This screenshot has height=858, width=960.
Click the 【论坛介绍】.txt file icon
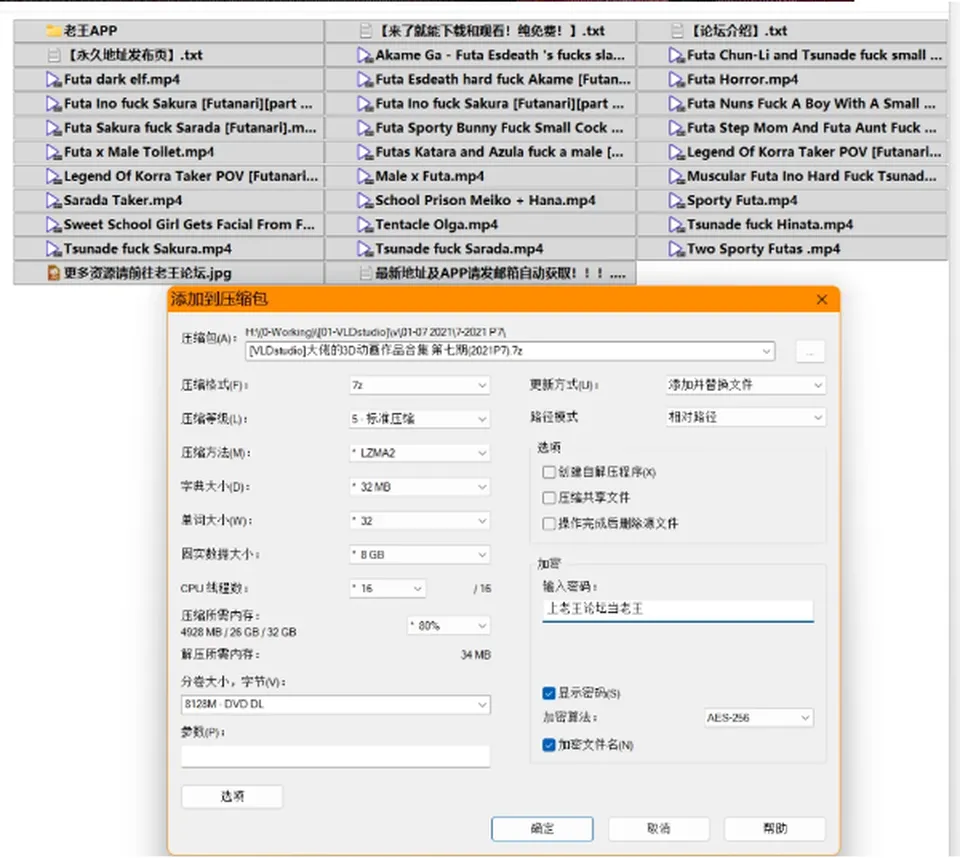(677, 31)
